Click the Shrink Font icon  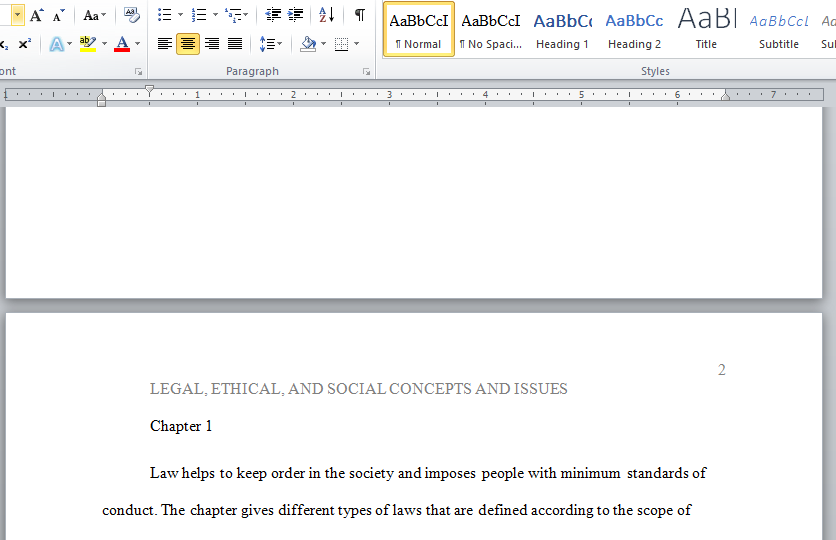[59, 15]
